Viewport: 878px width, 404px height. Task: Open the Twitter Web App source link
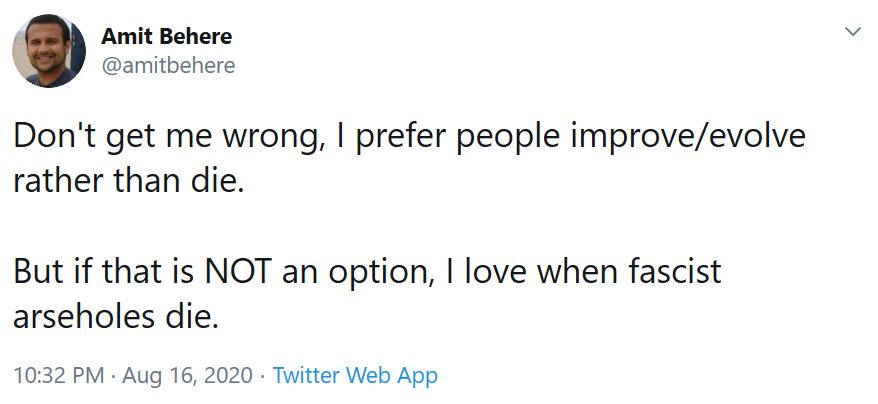pos(355,375)
